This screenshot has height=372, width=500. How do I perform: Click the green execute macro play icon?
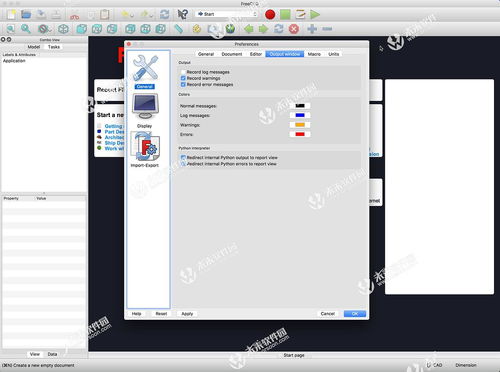click(315, 14)
